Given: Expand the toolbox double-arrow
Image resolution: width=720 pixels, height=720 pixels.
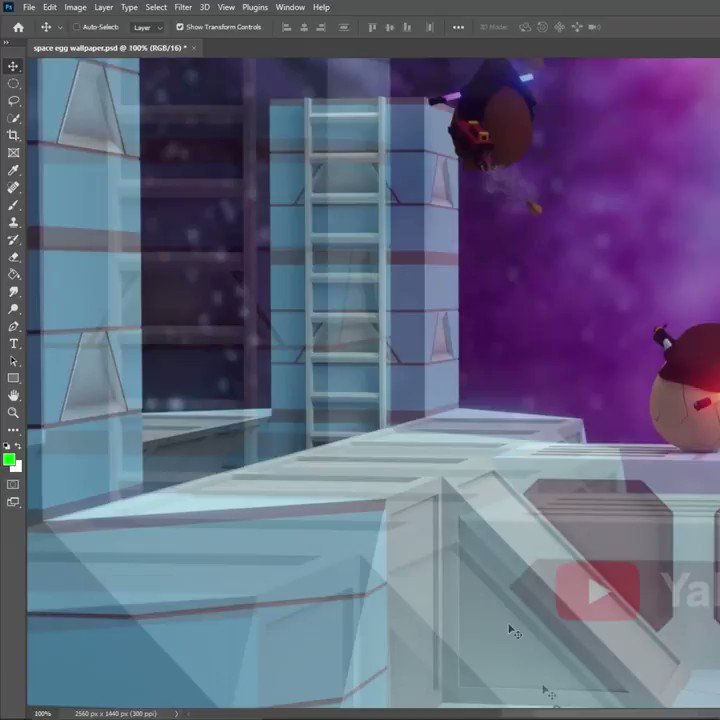Looking at the screenshot, I should click(x=6, y=42).
